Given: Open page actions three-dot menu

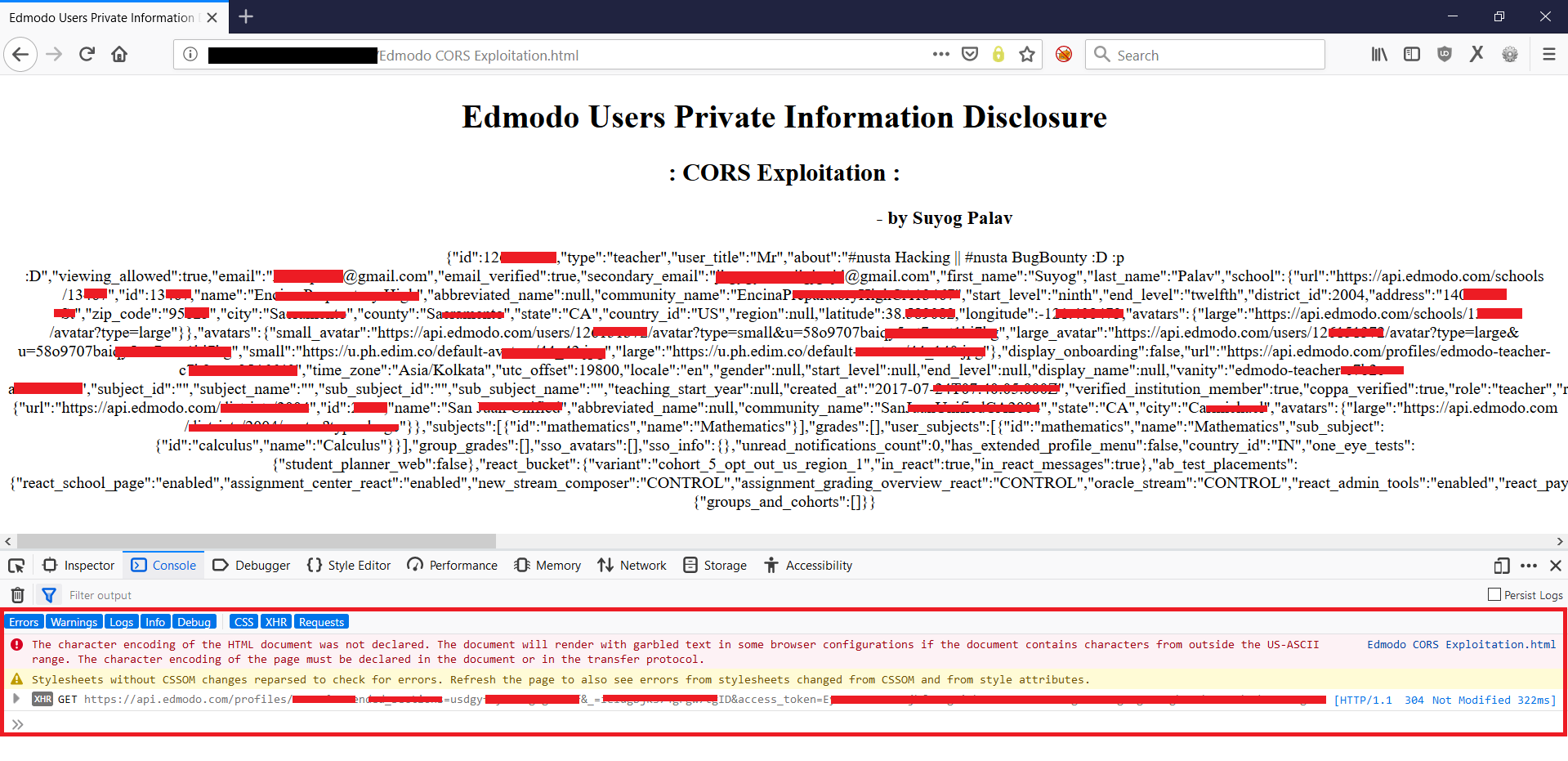Looking at the screenshot, I should tap(941, 55).
